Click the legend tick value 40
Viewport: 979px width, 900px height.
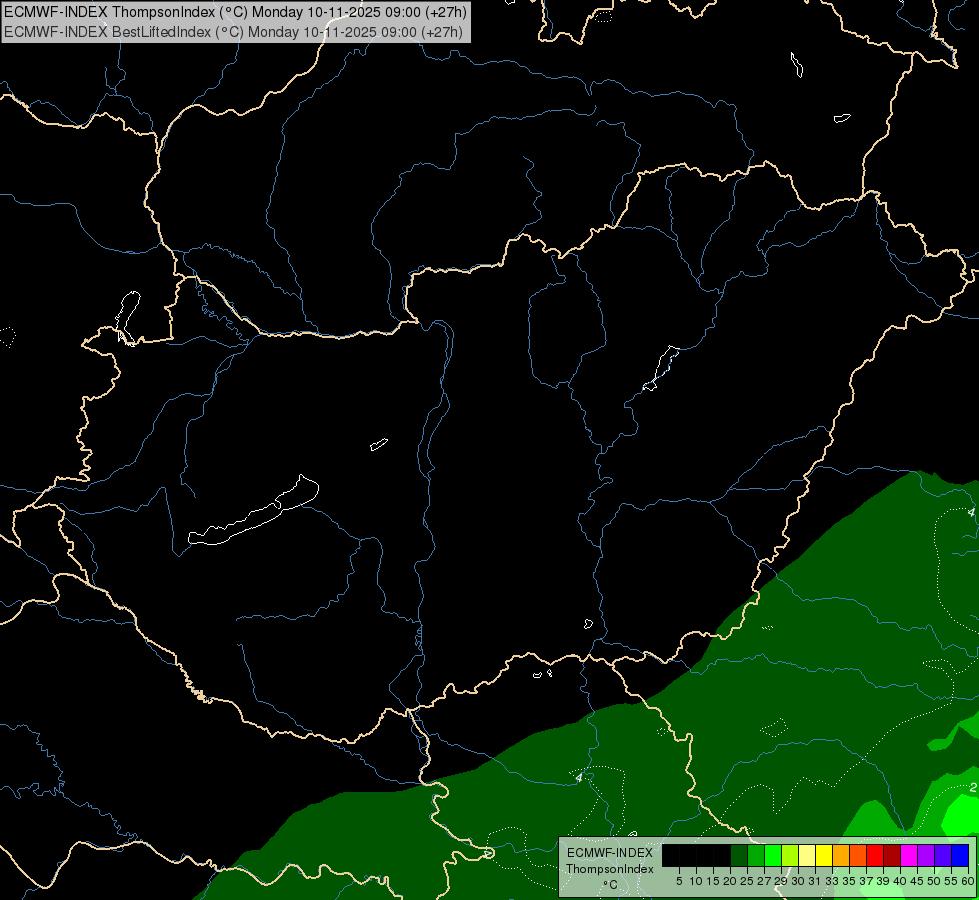[900, 881]
